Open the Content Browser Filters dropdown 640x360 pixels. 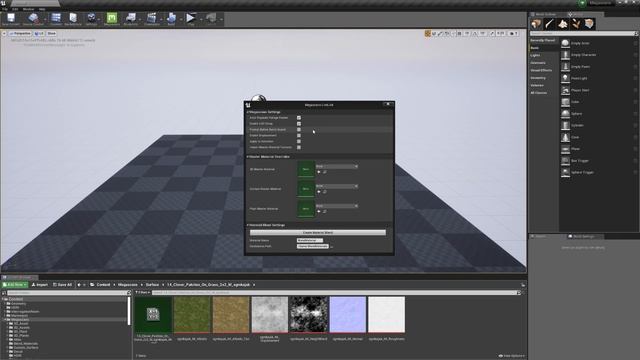tap(143, 293)
